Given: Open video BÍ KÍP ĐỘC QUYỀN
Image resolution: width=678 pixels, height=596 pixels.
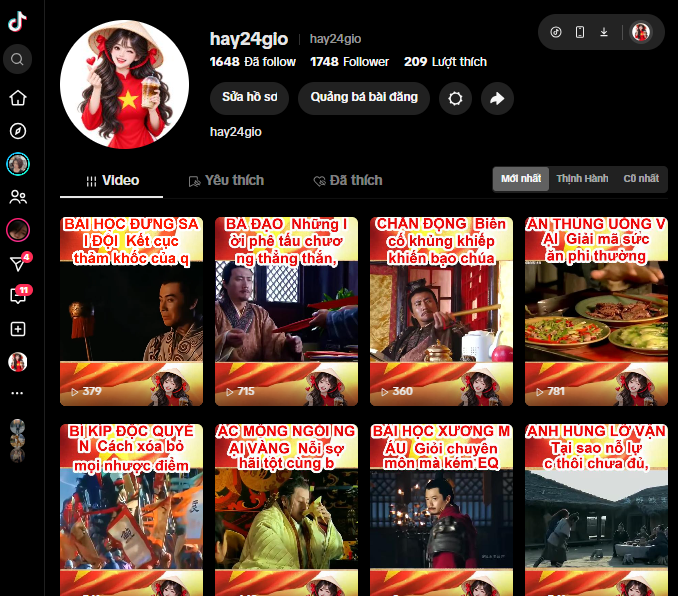Looking at the screenshot, I should (x=131, y=510).
